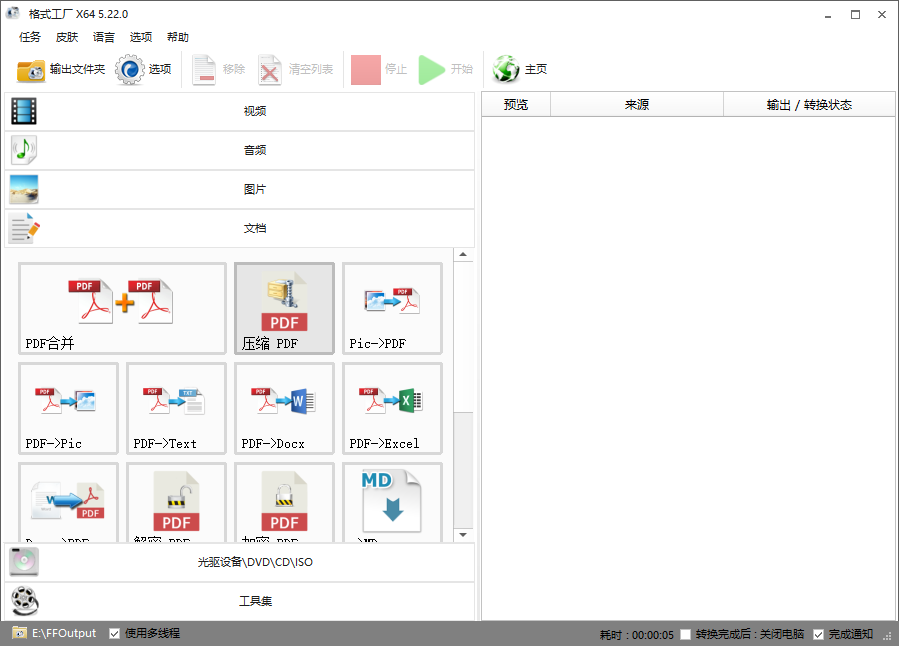The image size is (899, 646).
Task: Select the PDF decrypt (unlock) tool
Action: (x=176, y=503)
